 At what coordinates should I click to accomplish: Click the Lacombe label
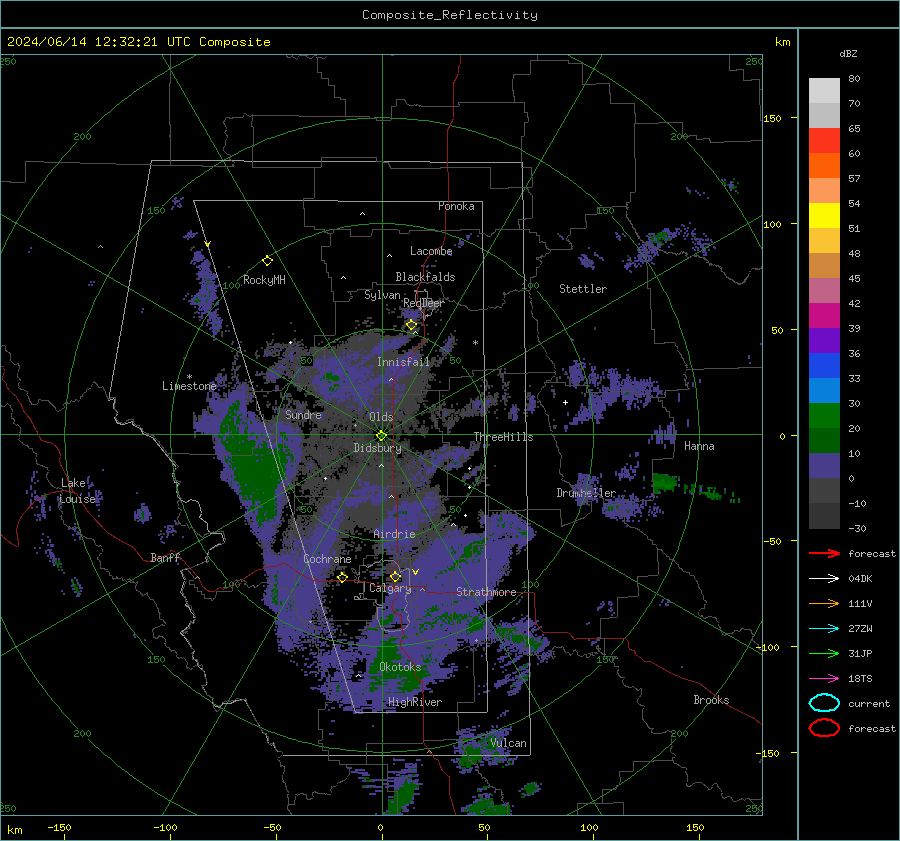click(x=431, y=251)
